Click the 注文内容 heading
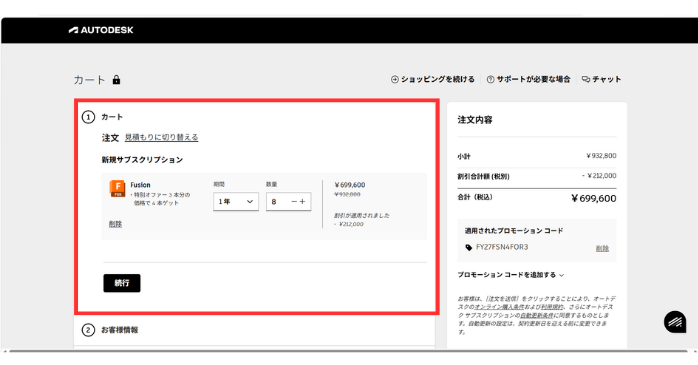Image resolution: width=698 pixels, height=365 pixels. point(475,120)
